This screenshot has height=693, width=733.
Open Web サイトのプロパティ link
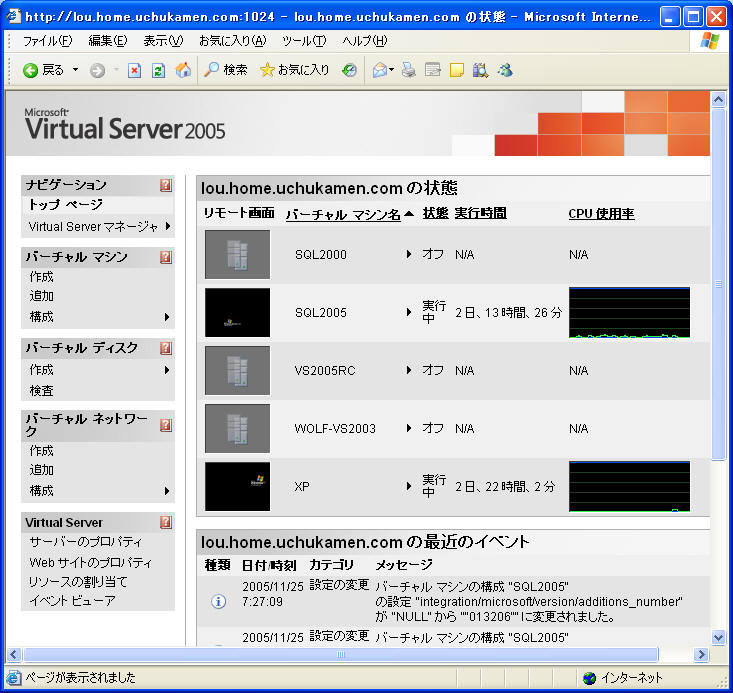91,562
